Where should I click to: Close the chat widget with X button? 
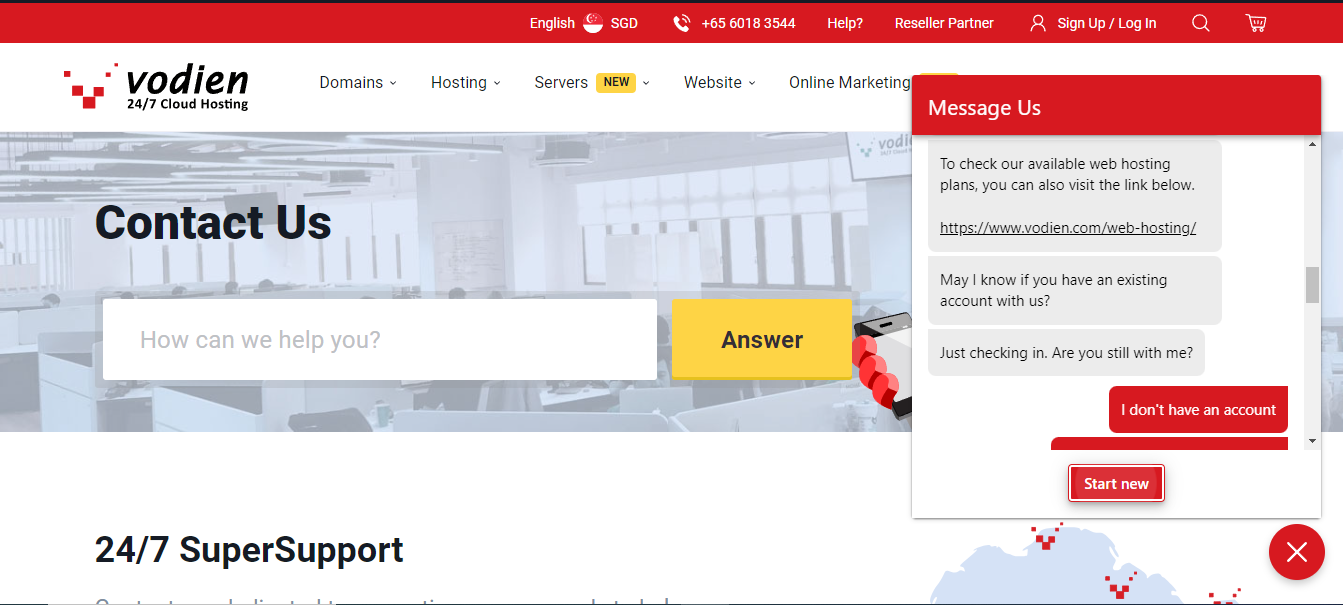pyautogui.click(x=1297, y=552)
